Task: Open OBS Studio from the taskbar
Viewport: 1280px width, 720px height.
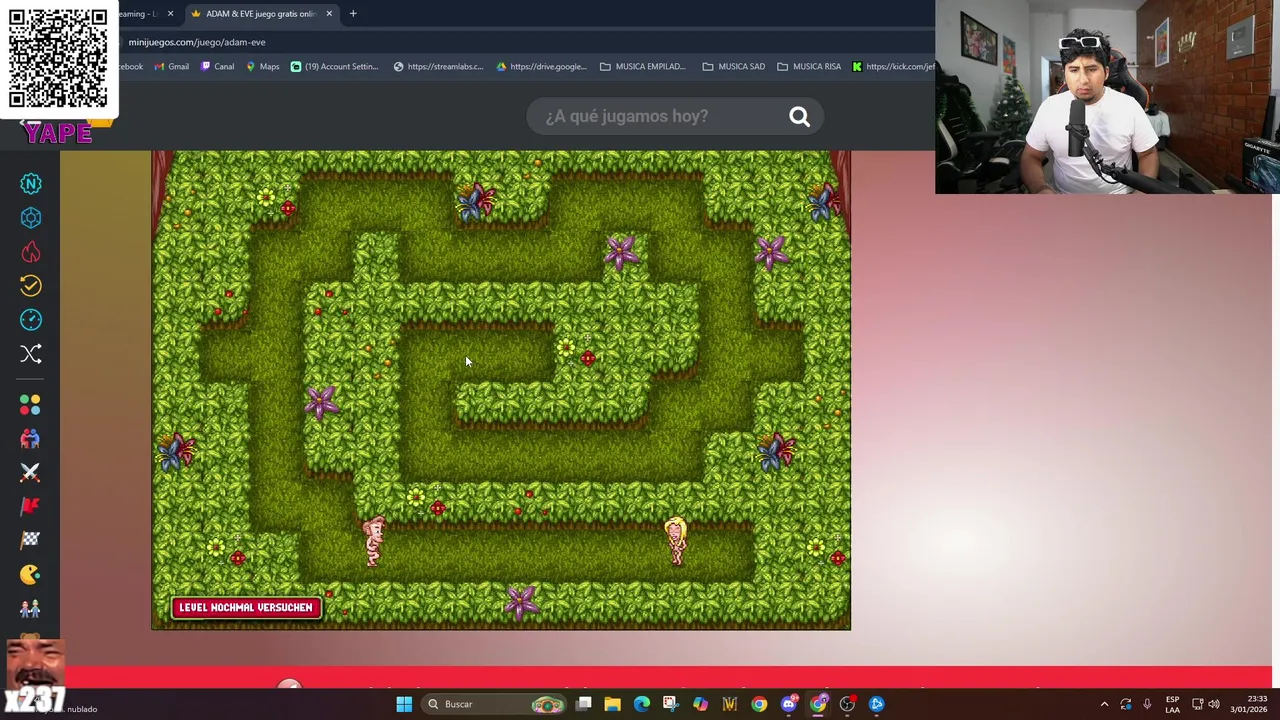Action: [847, 704]
